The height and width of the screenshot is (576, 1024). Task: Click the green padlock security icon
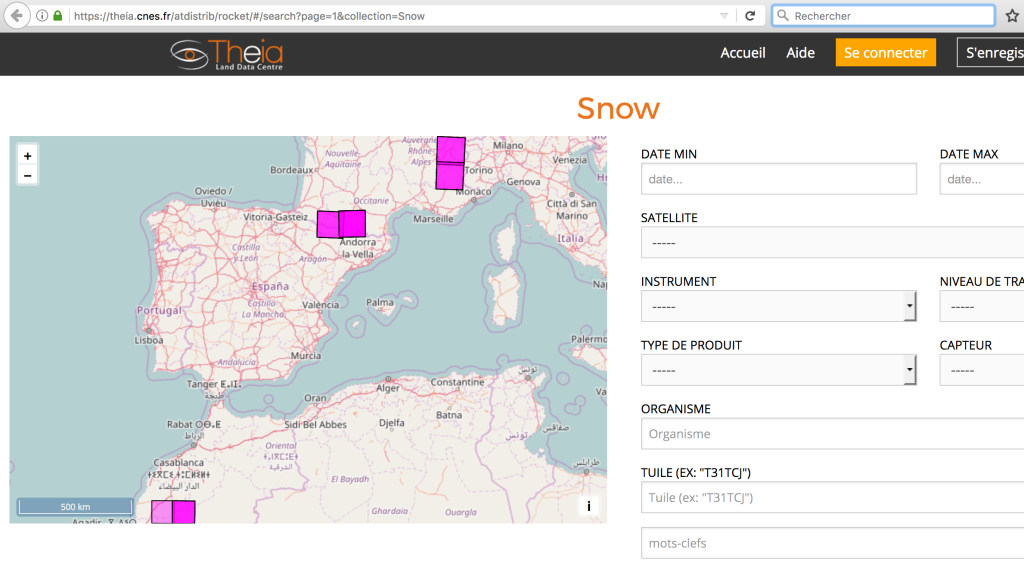pyautogui.click(x=58, y=16)
